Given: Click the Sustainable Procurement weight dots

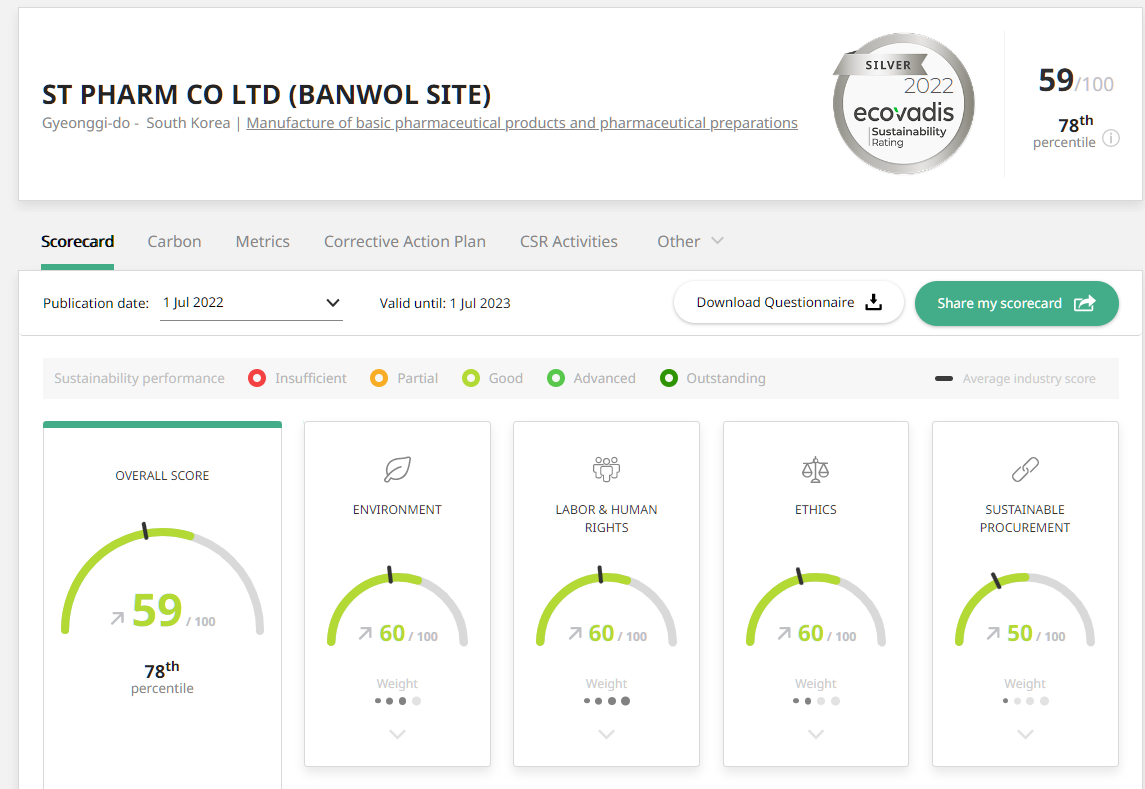Looking at the screenshot, I should pyautogui.click(x=1025, y=701).
